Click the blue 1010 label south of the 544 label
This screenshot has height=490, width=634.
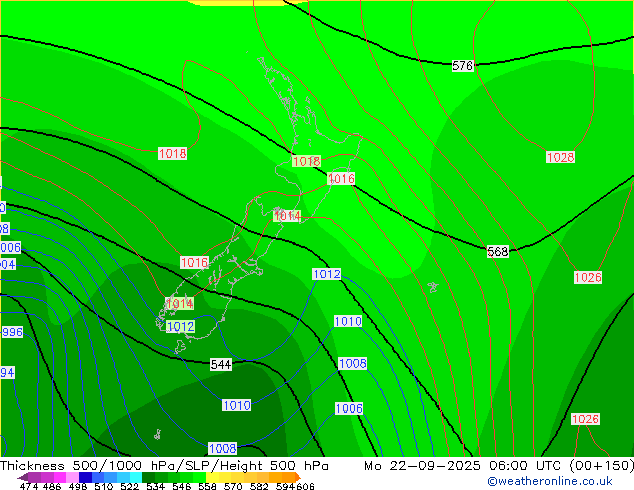237,405
